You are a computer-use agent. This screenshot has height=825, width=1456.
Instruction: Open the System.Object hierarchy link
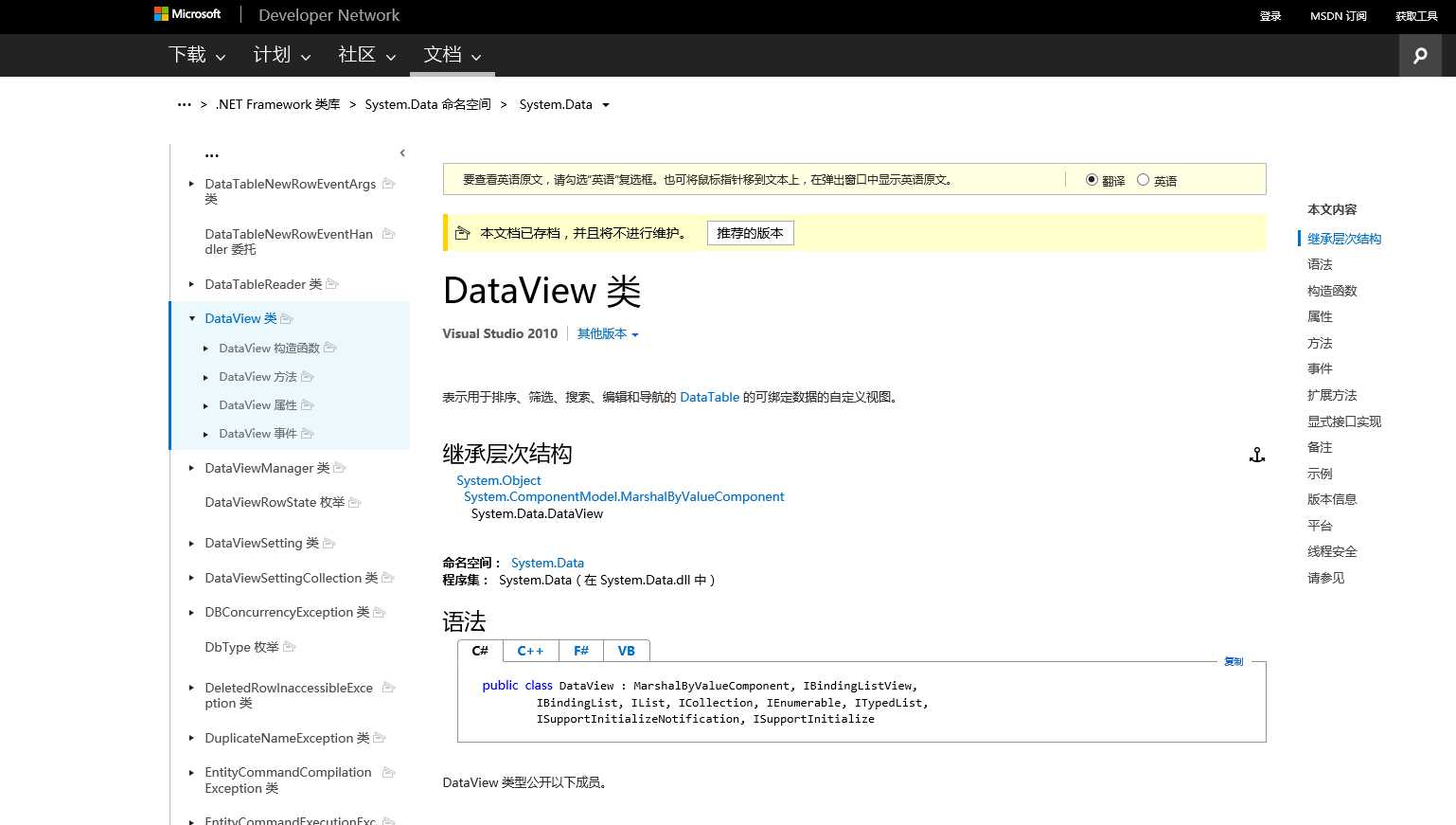coord(499,480)
